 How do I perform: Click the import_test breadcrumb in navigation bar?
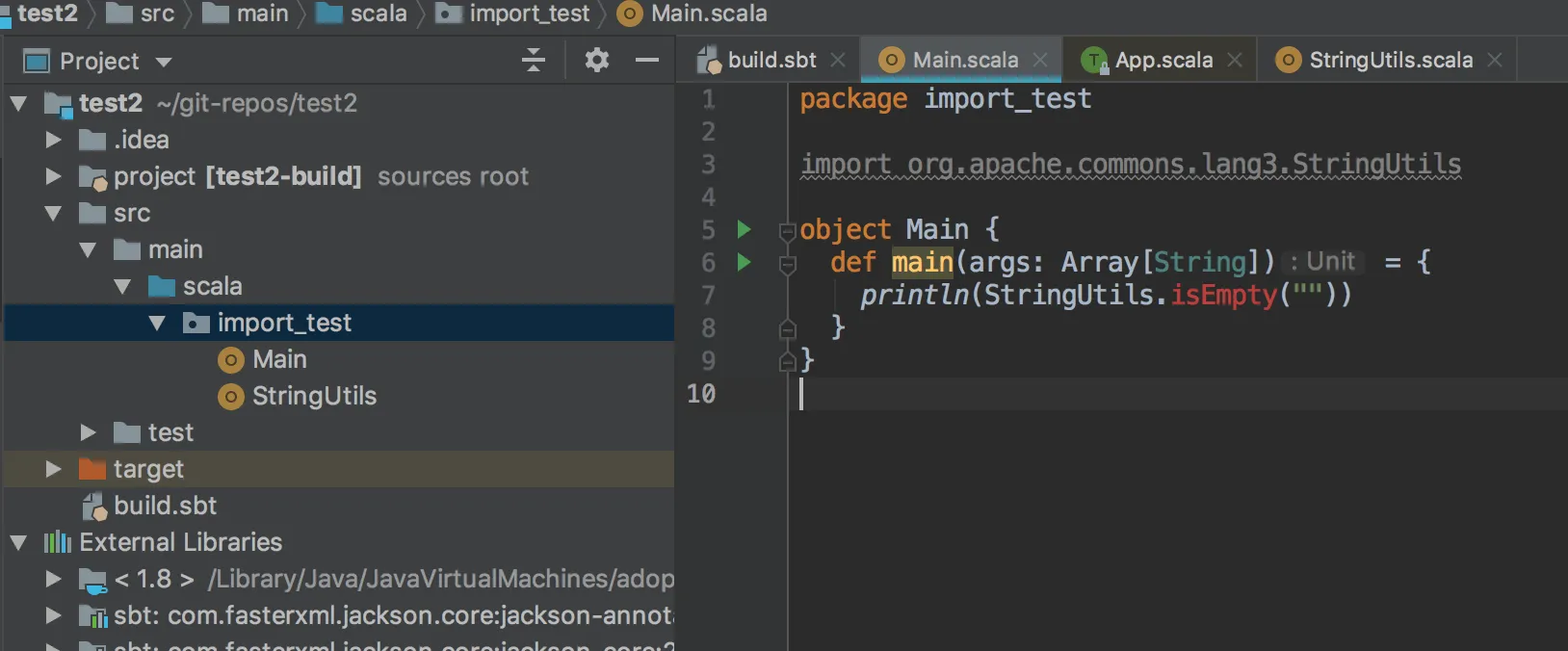tap(529, 13)
